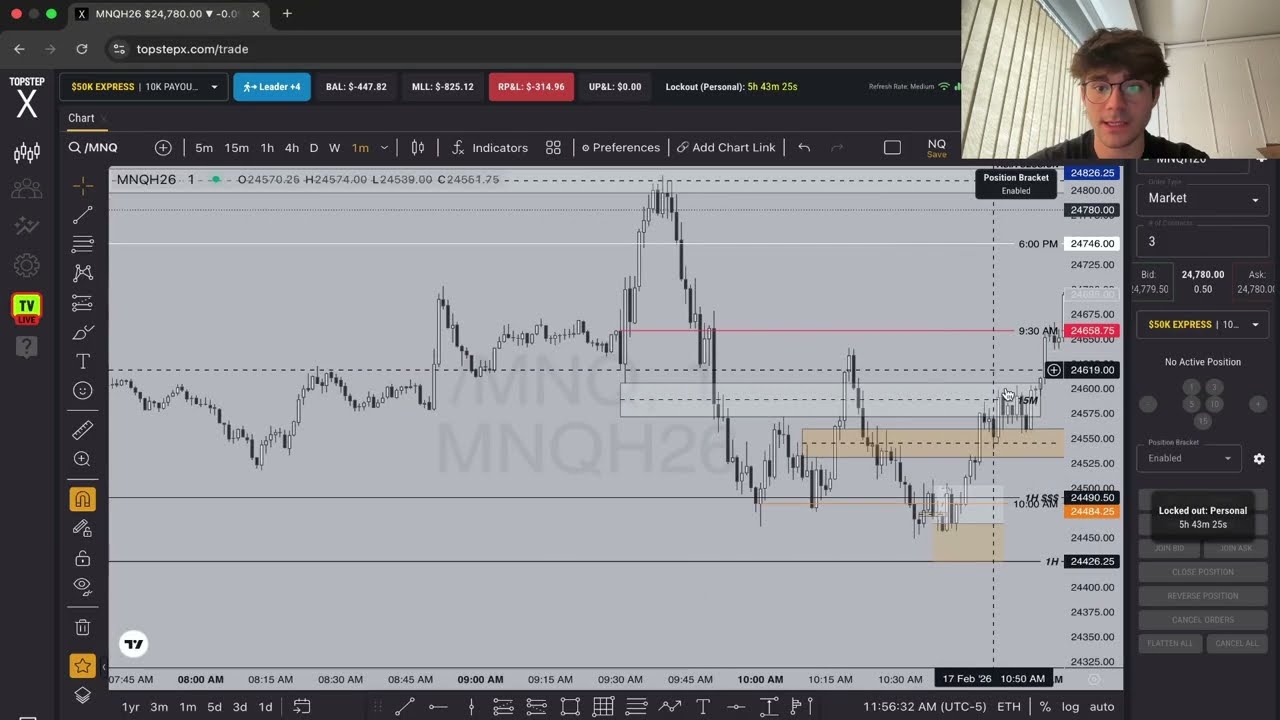Open chart Preferences
This screenshot has height=720, width=1280.
620,147
